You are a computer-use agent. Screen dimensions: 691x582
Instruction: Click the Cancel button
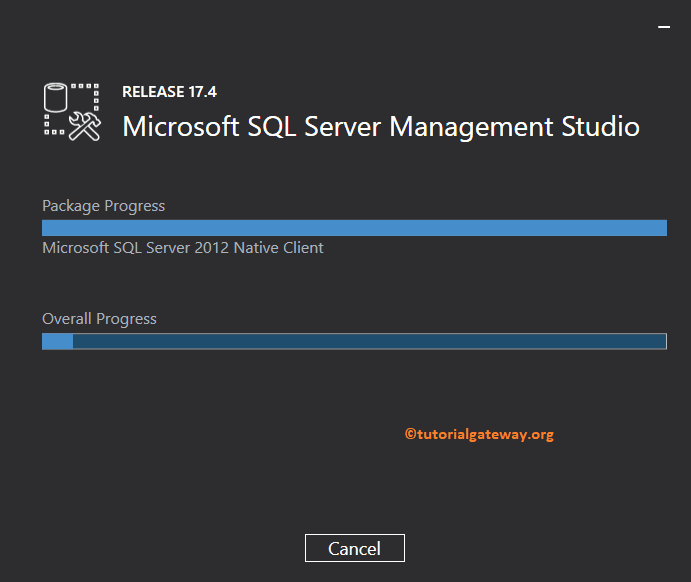355,548
